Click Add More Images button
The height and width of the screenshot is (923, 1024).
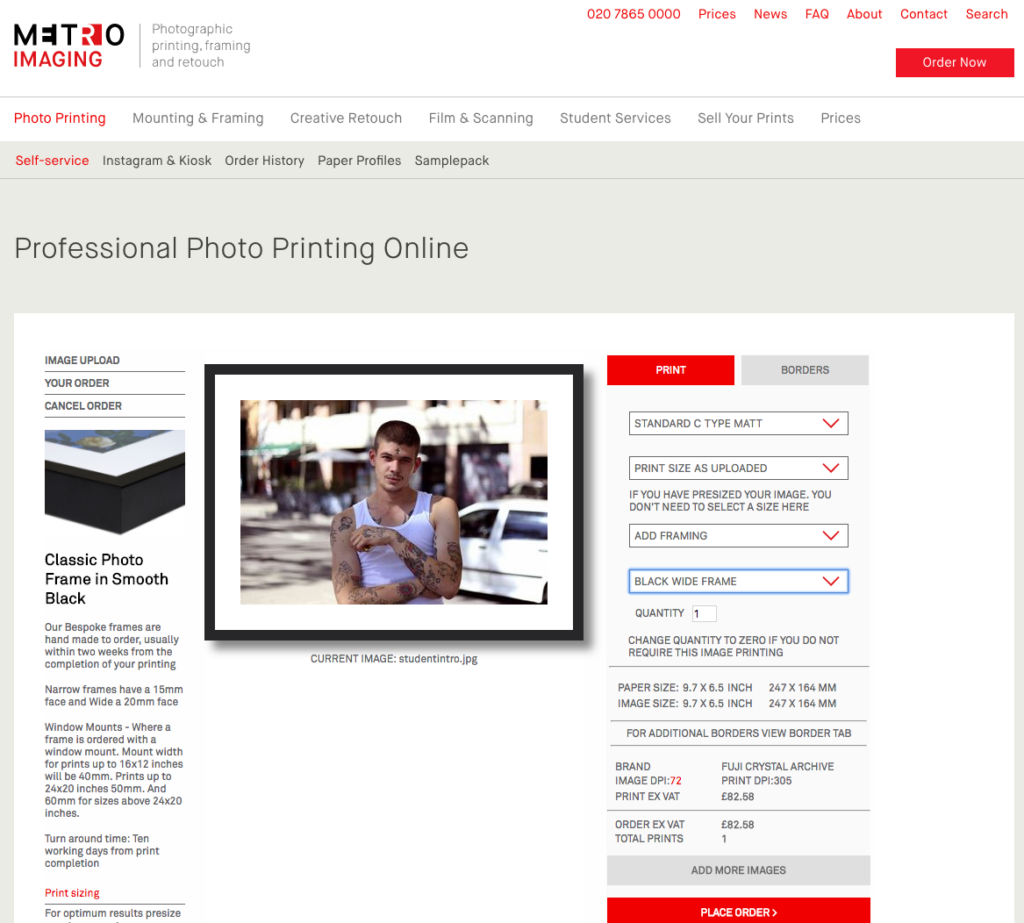[738, 870]
